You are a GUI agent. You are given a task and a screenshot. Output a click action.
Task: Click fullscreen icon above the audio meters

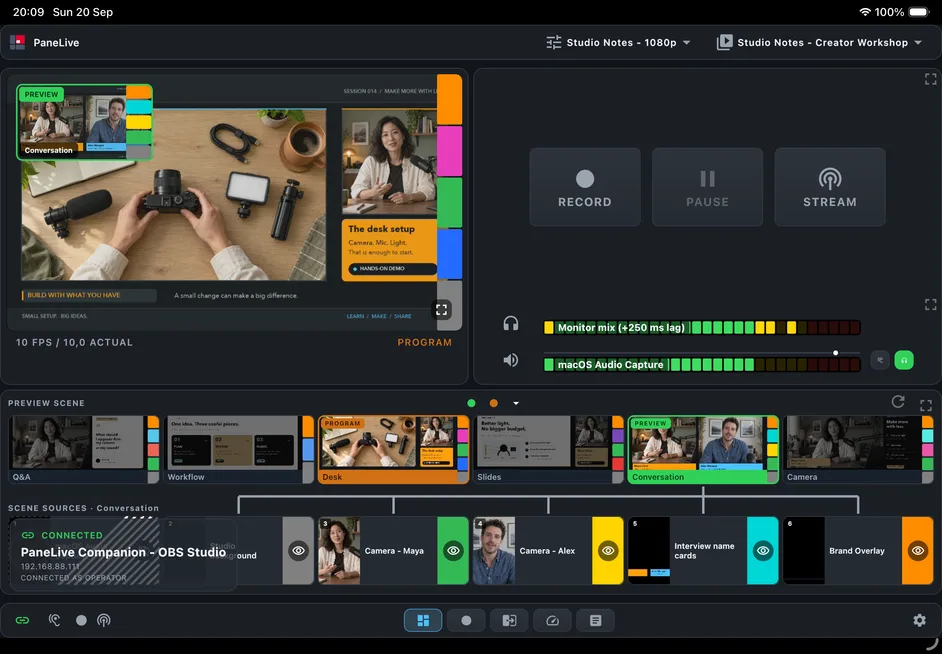coord(931,304)
